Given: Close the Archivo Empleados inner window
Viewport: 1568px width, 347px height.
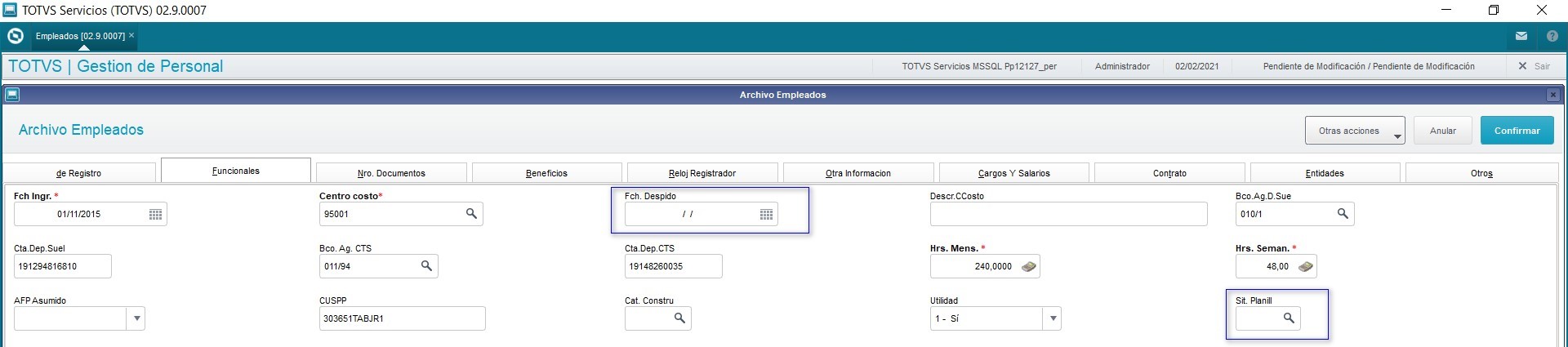Looking at the screenshot, I should (x=1552, y=95).
